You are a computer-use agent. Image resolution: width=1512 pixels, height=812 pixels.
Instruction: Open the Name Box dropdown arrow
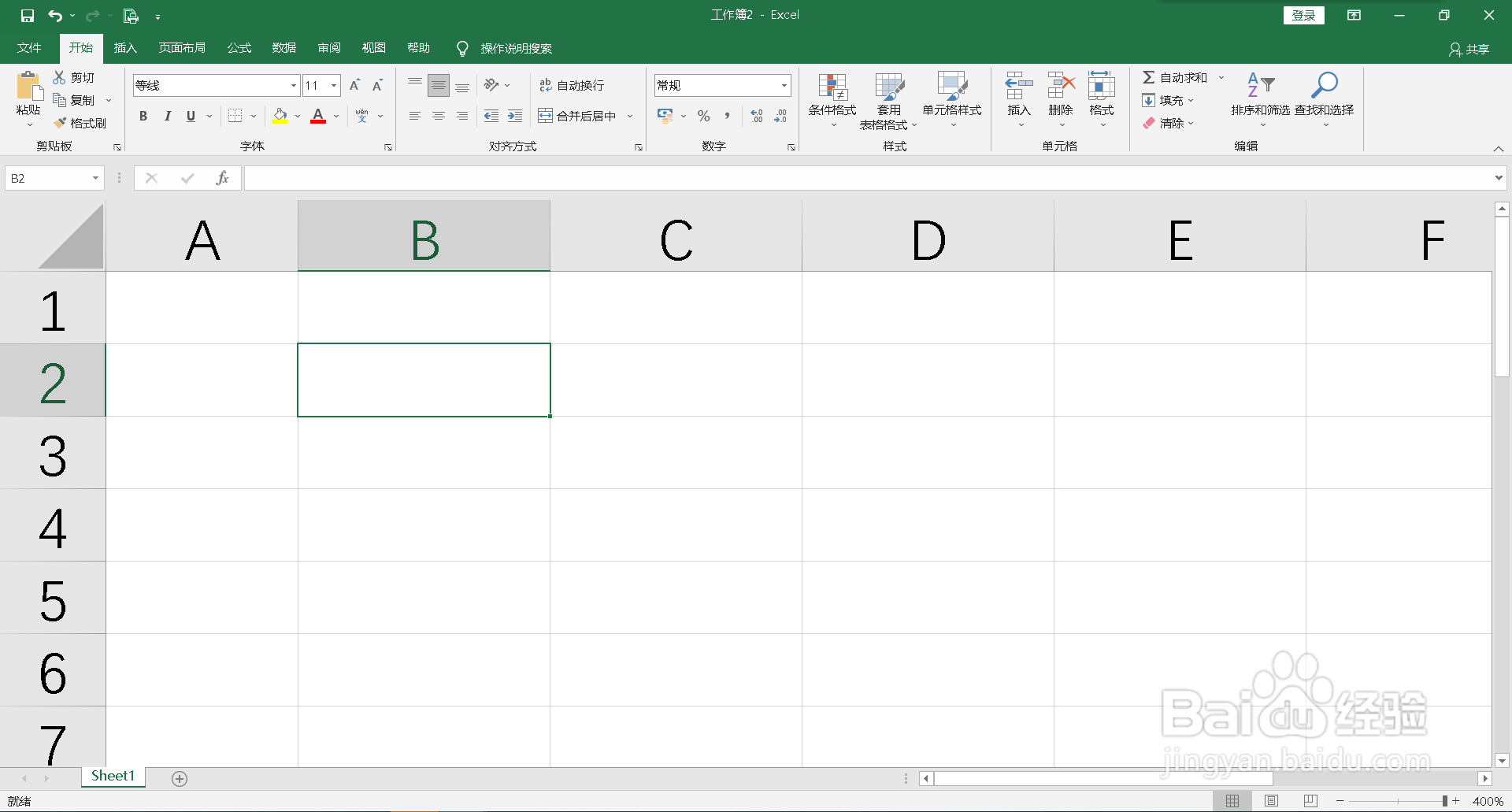click(95, 178)
